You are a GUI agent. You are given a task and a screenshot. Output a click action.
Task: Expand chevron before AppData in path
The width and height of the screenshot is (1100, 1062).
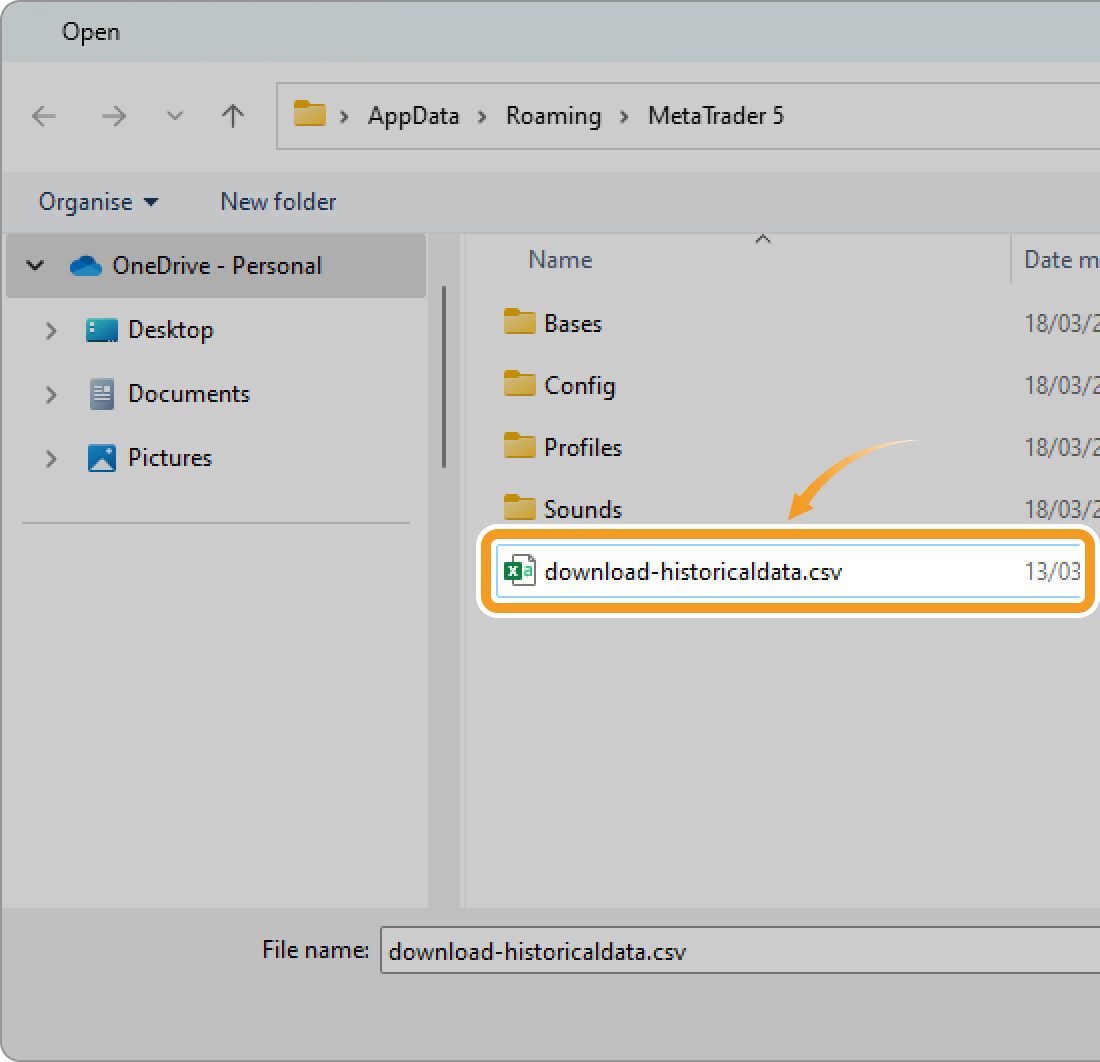344,116
